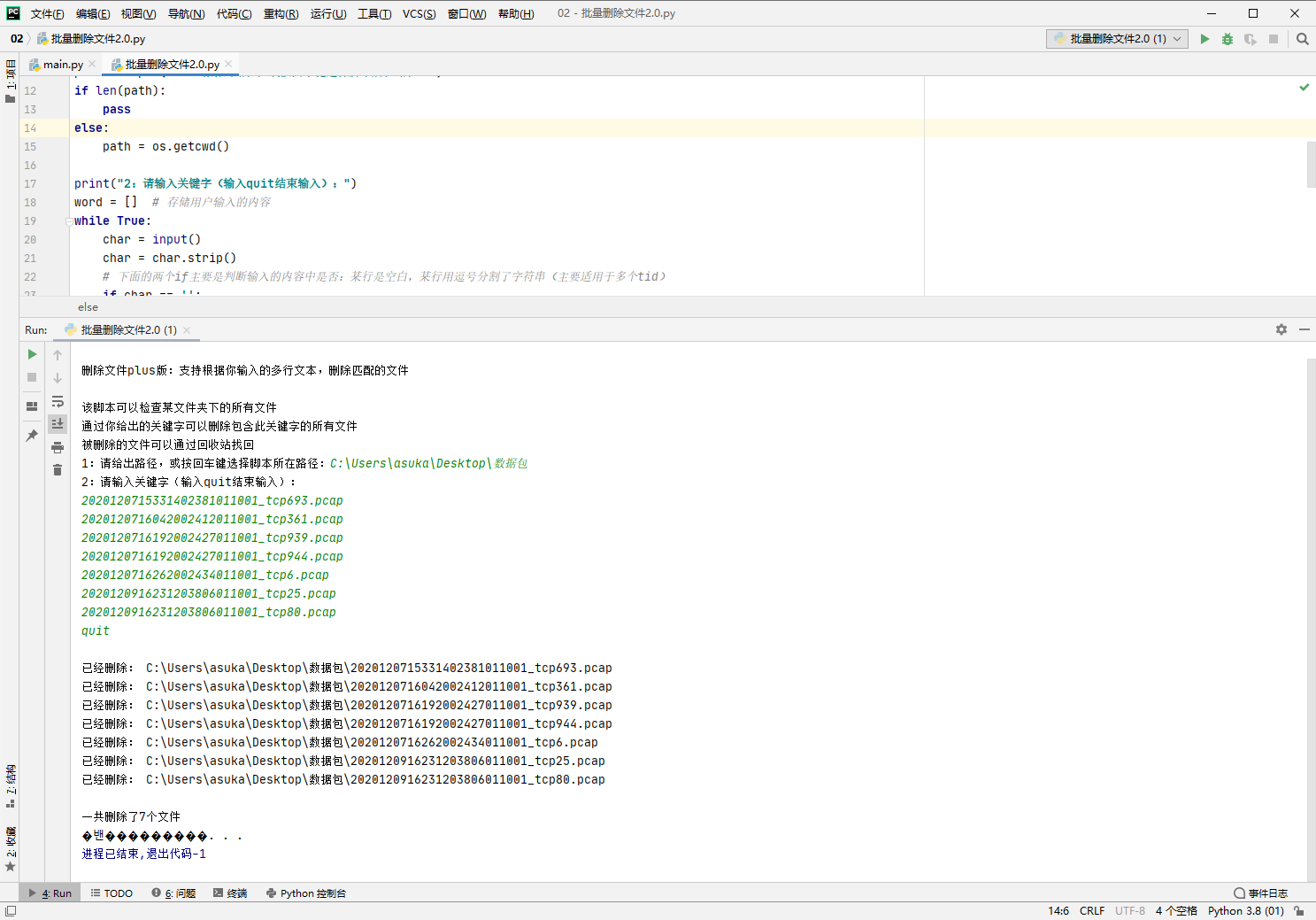Open 窗口(W) menu
1316x920 pixels.
[467, 13]
